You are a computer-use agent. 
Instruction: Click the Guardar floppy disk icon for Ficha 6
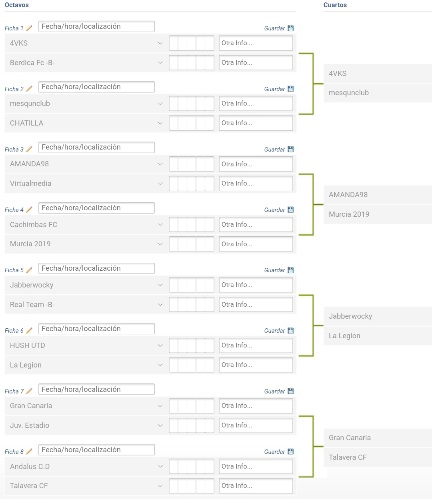tap(291, 330)
